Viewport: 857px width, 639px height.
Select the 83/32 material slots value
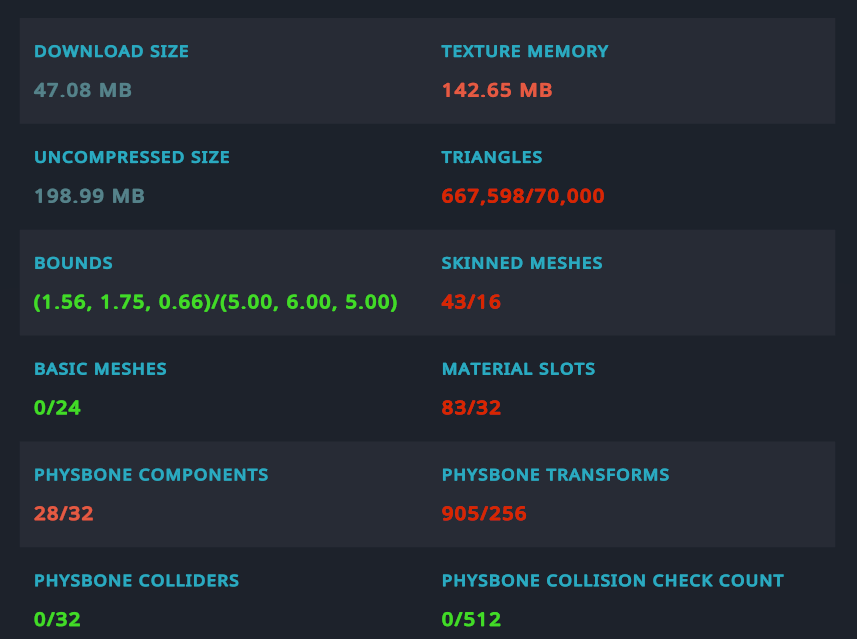click(x=471, y=408)
